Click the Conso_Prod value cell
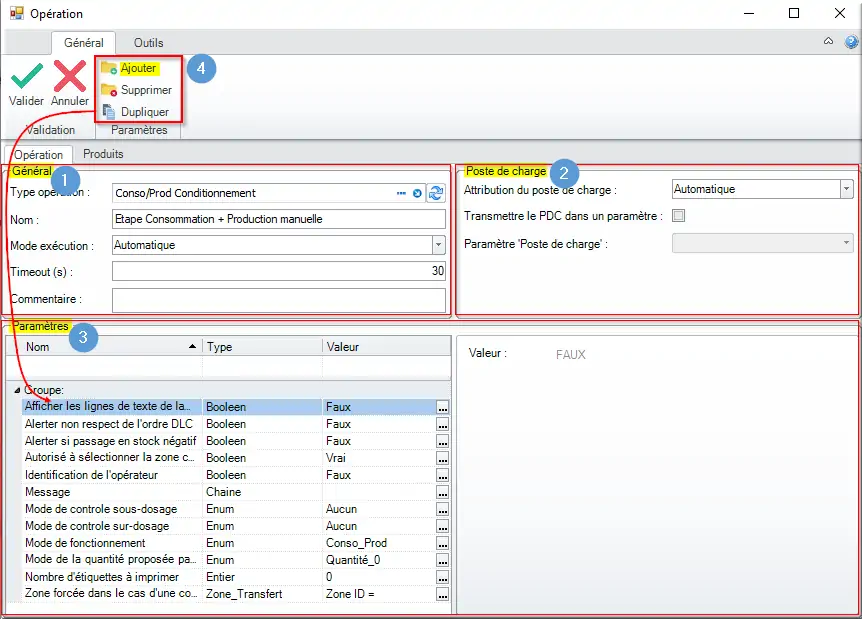The width and height of the screenshot is (862, 619). 379,543
